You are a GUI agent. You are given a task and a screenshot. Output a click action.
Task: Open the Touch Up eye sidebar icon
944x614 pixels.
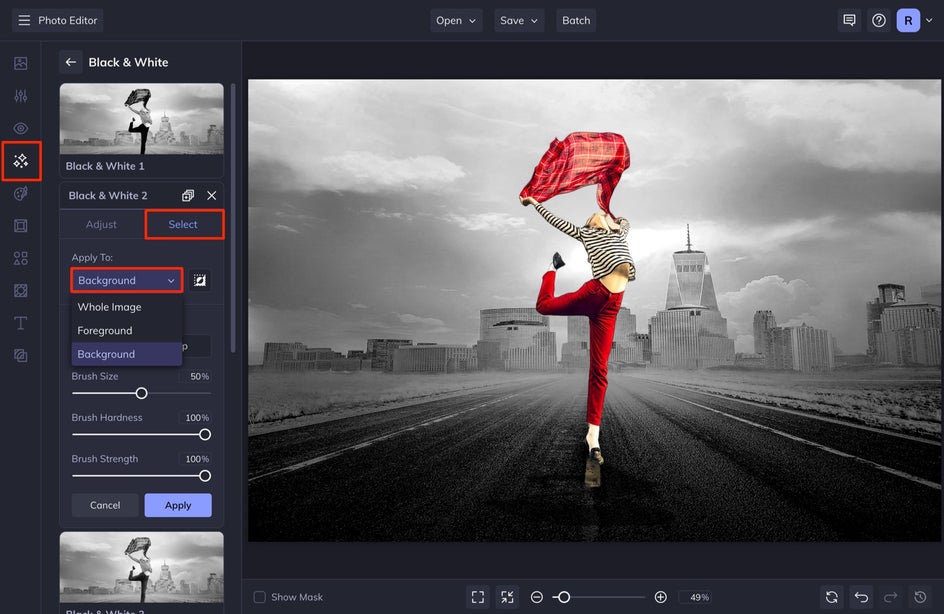pyautogui.click(x=20, y=128)
